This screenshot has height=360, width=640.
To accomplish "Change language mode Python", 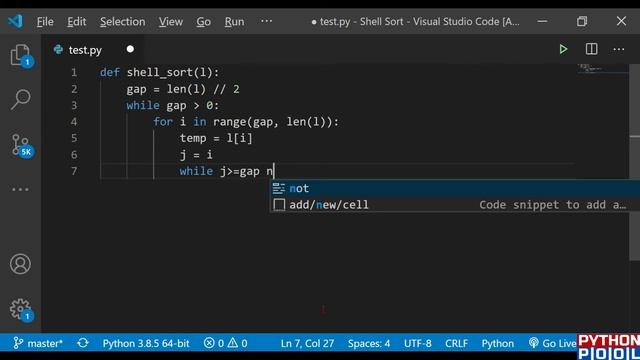I will 498,343.
